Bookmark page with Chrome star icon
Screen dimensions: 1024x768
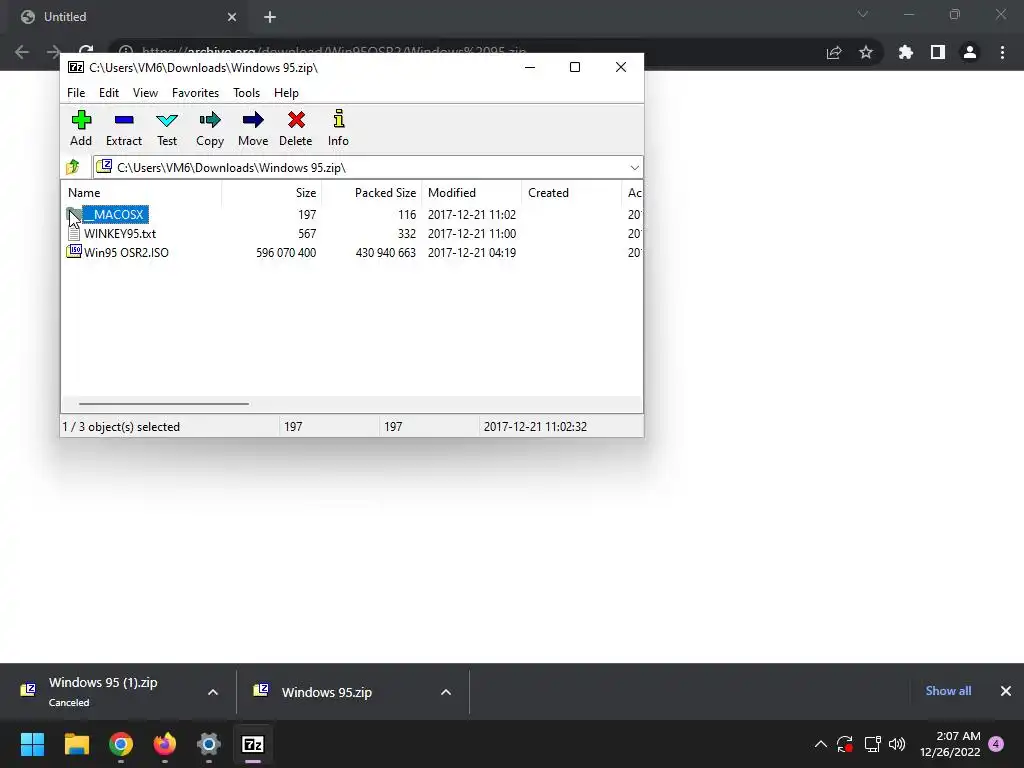coord(866,52)
